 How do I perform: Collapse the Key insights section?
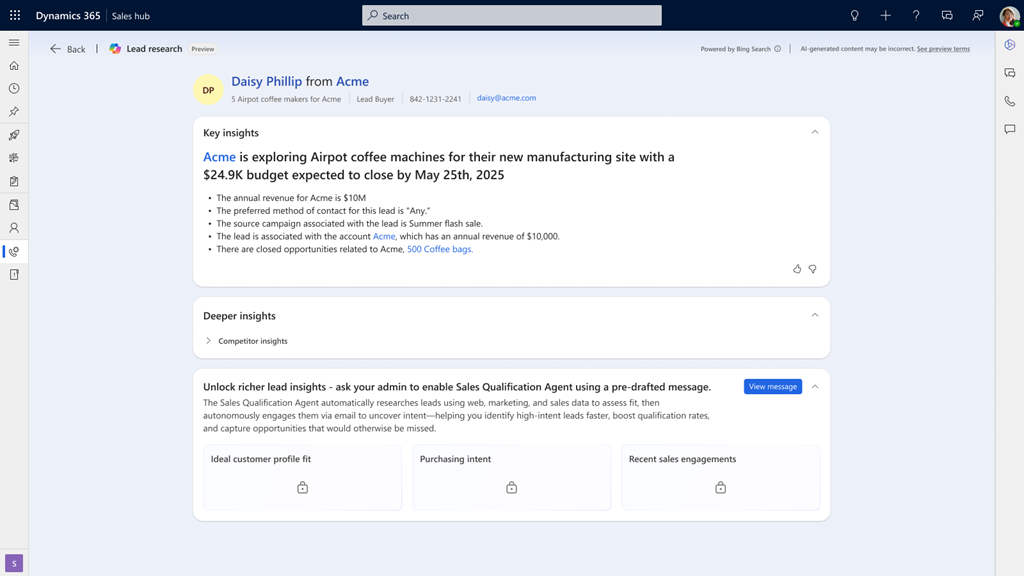pyautogui.click(x=813, y=132)
